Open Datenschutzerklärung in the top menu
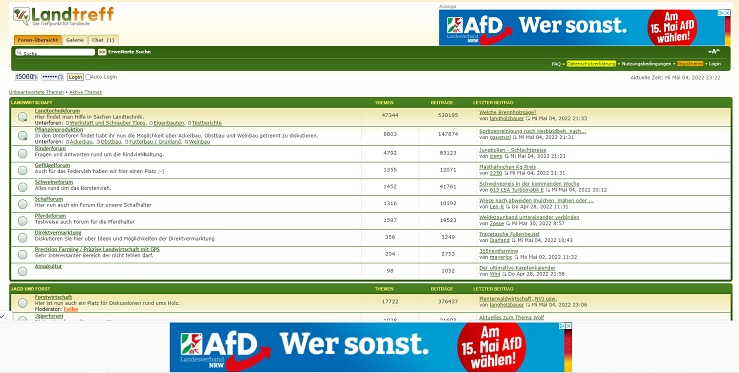This screenshot has height=373, width=739. point(591,64)
